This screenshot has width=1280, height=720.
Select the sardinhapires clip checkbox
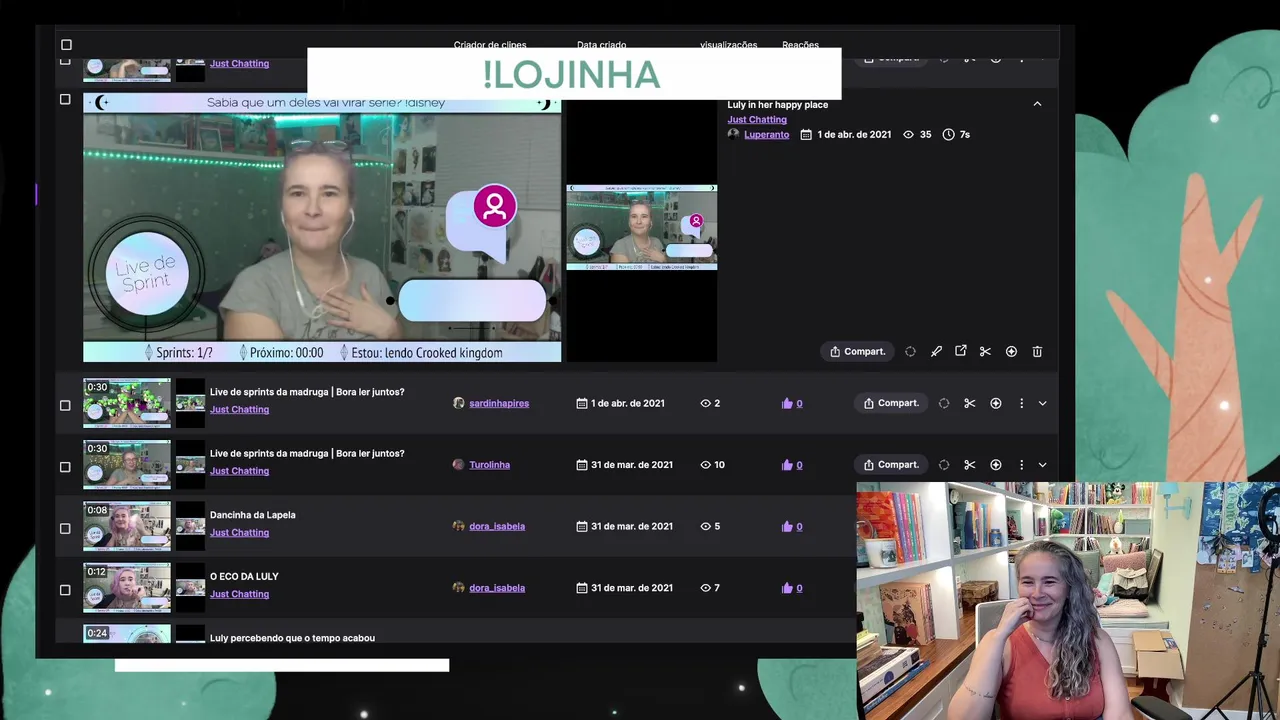[x=65, y=405]
